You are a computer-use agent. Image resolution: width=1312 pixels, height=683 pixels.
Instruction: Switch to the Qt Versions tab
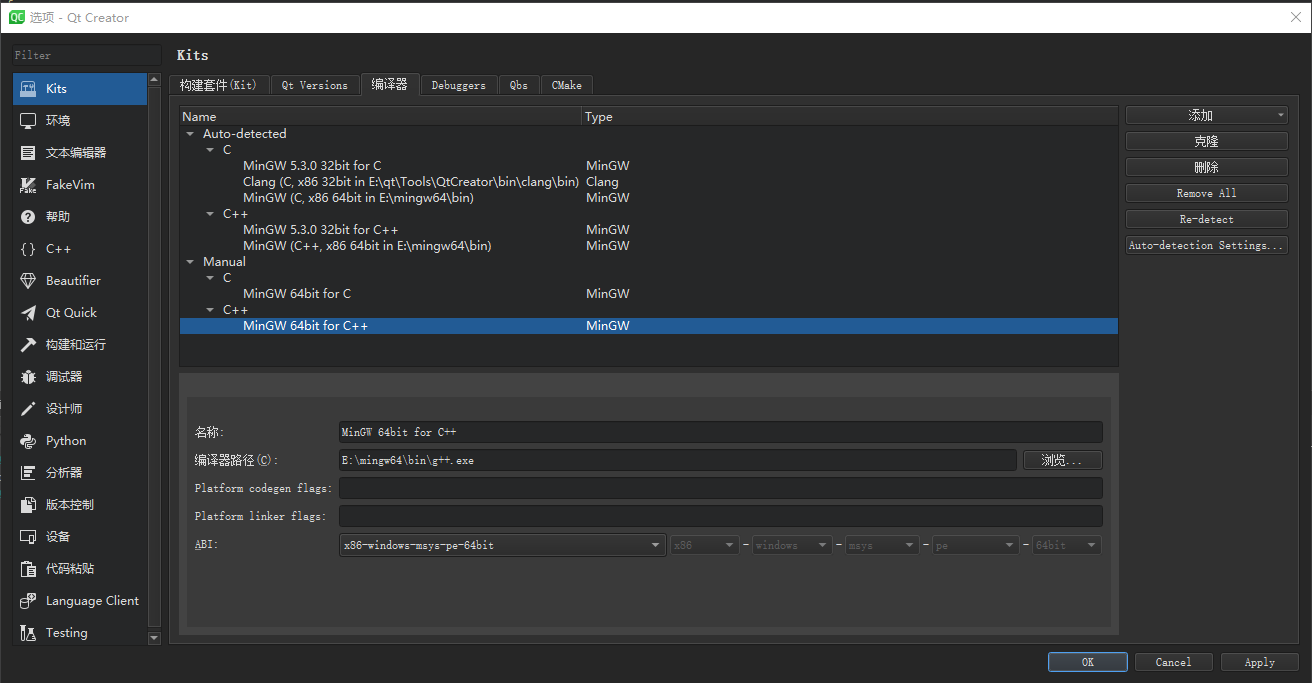coord(314,85)
